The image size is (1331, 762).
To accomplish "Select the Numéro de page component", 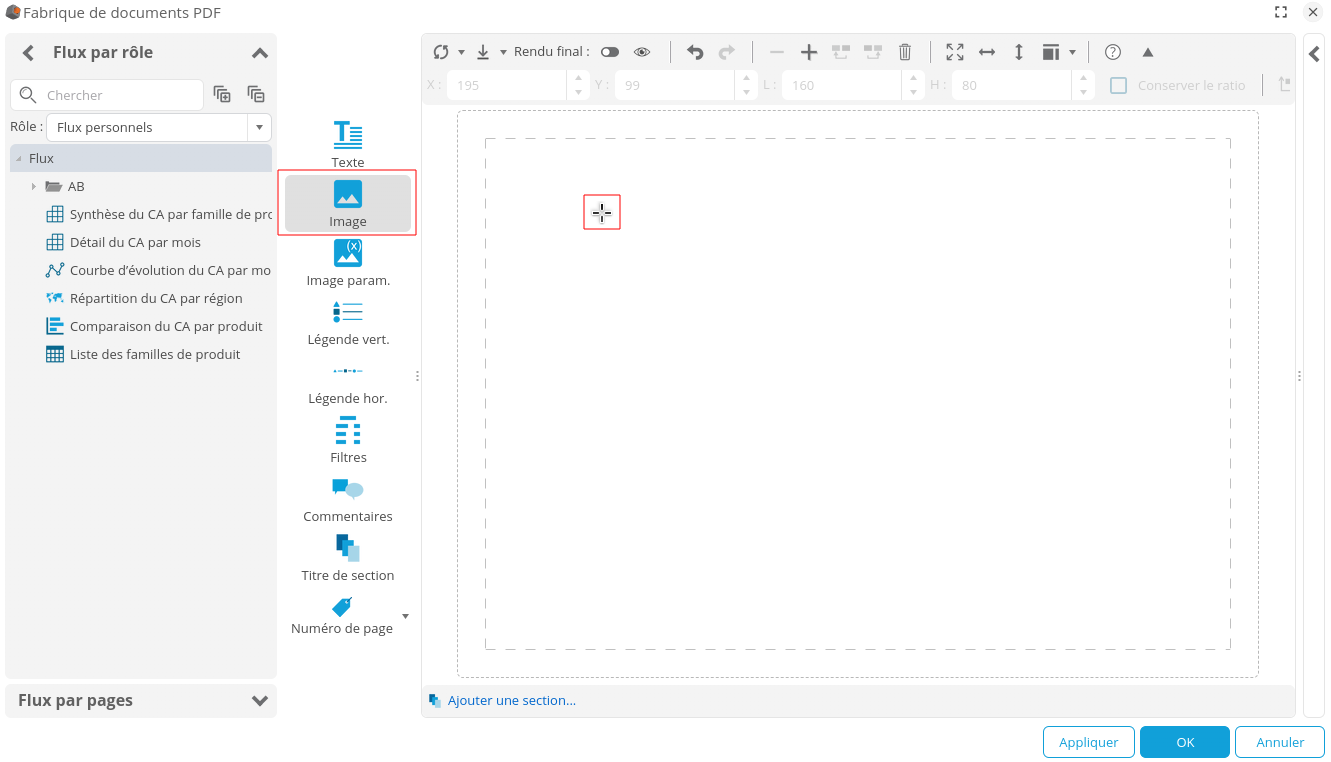I will tap(342, 616).
